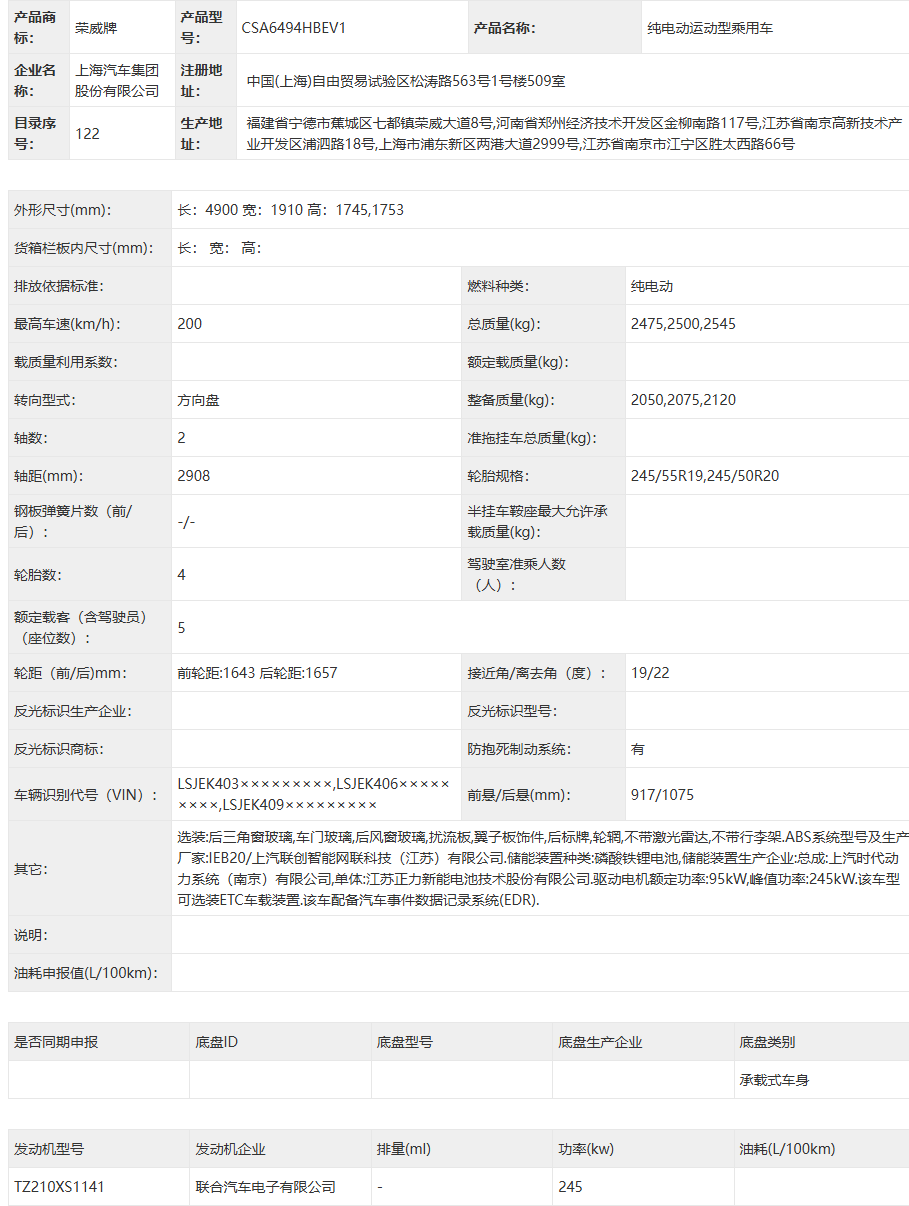Viewport: 909px width, 1206px height.
Task: Click the tire count value 4
Action: coord(181,575)
